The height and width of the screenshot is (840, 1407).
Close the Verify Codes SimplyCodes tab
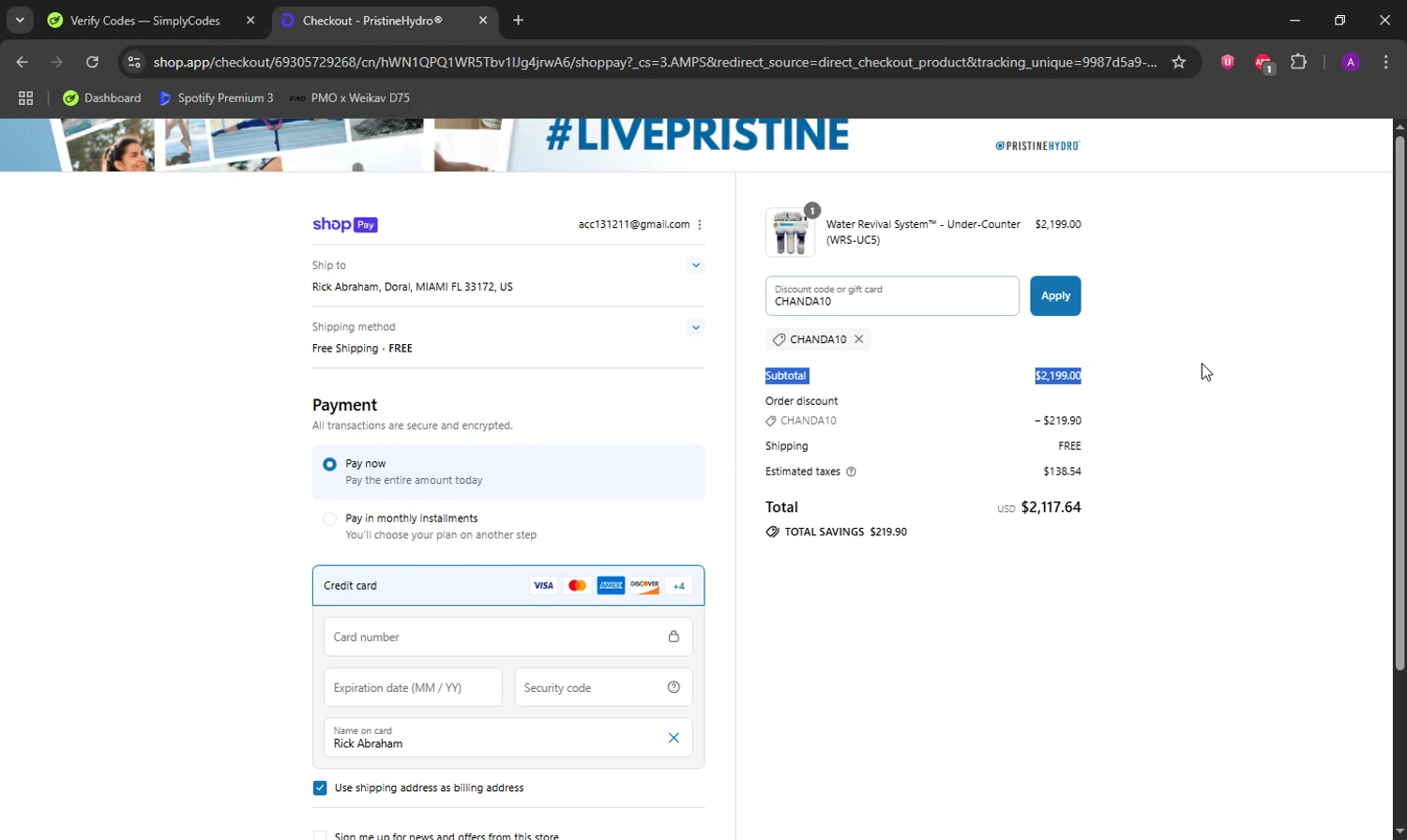(250, 21)
